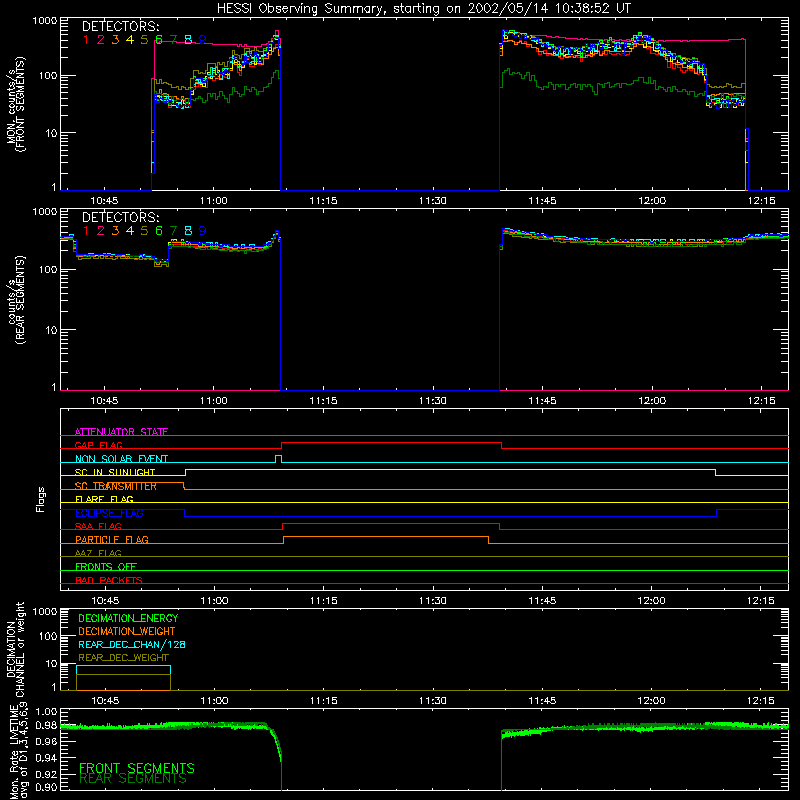Click the DECIMATION_WEIGHT legend entry
The width and height of the screenshot is (800, 800).
pos(127,631)
